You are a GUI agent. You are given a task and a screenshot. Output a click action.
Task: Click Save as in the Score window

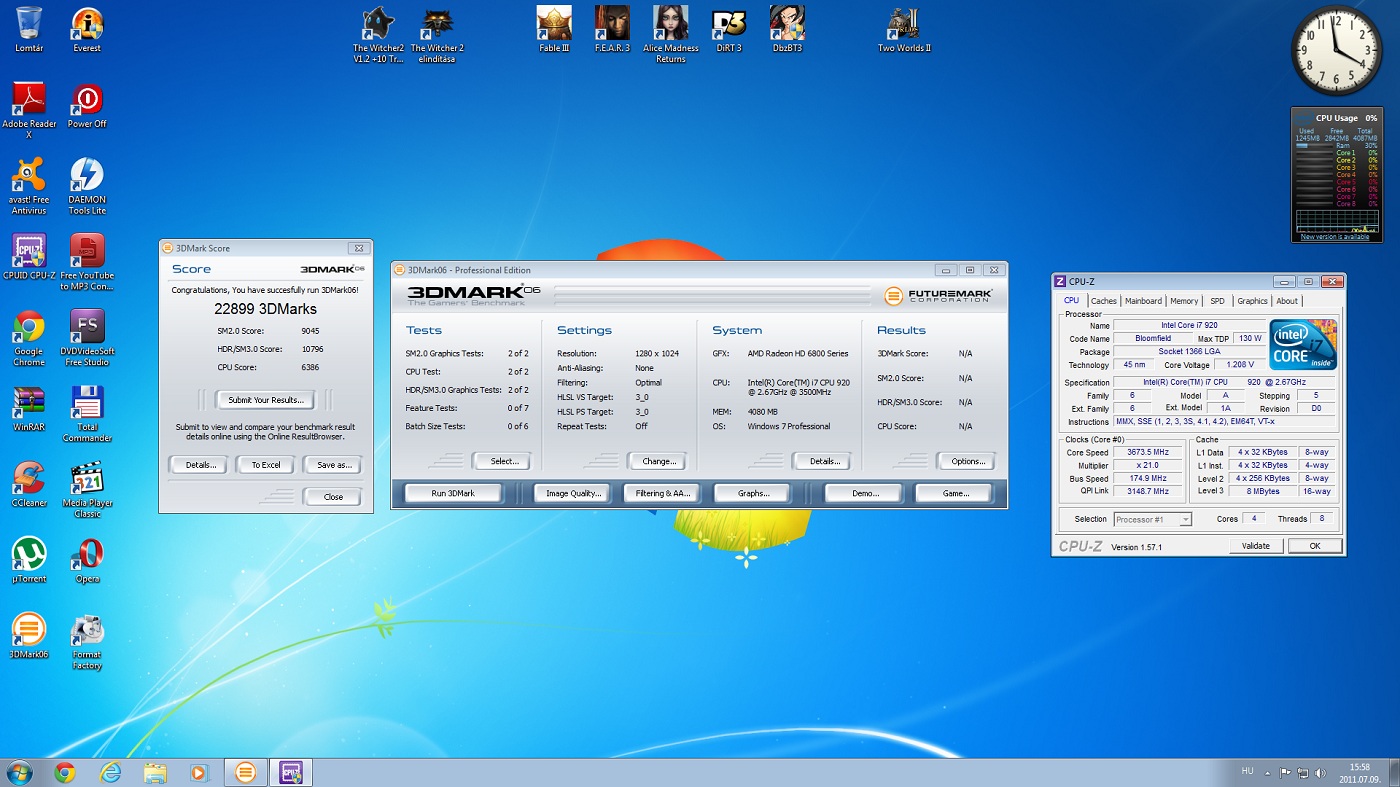(334, 465)
